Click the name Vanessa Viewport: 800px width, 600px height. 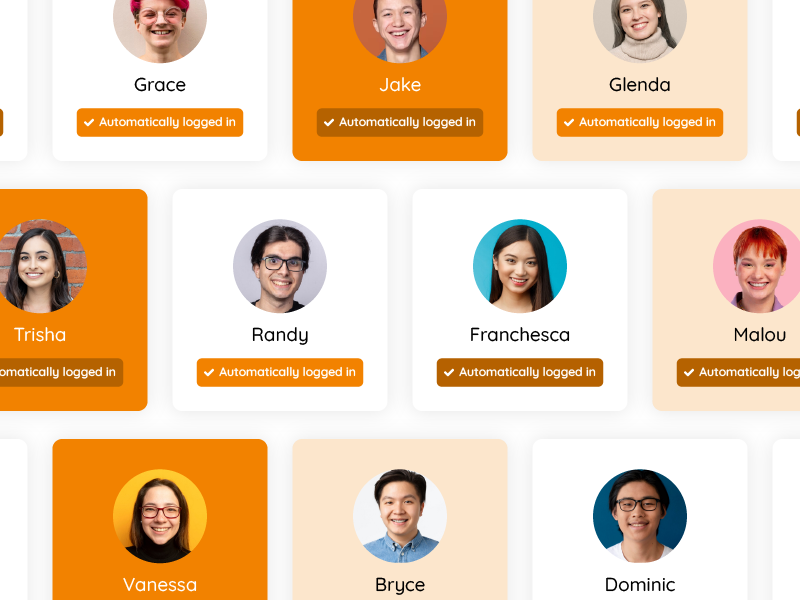tap(160, 585)
